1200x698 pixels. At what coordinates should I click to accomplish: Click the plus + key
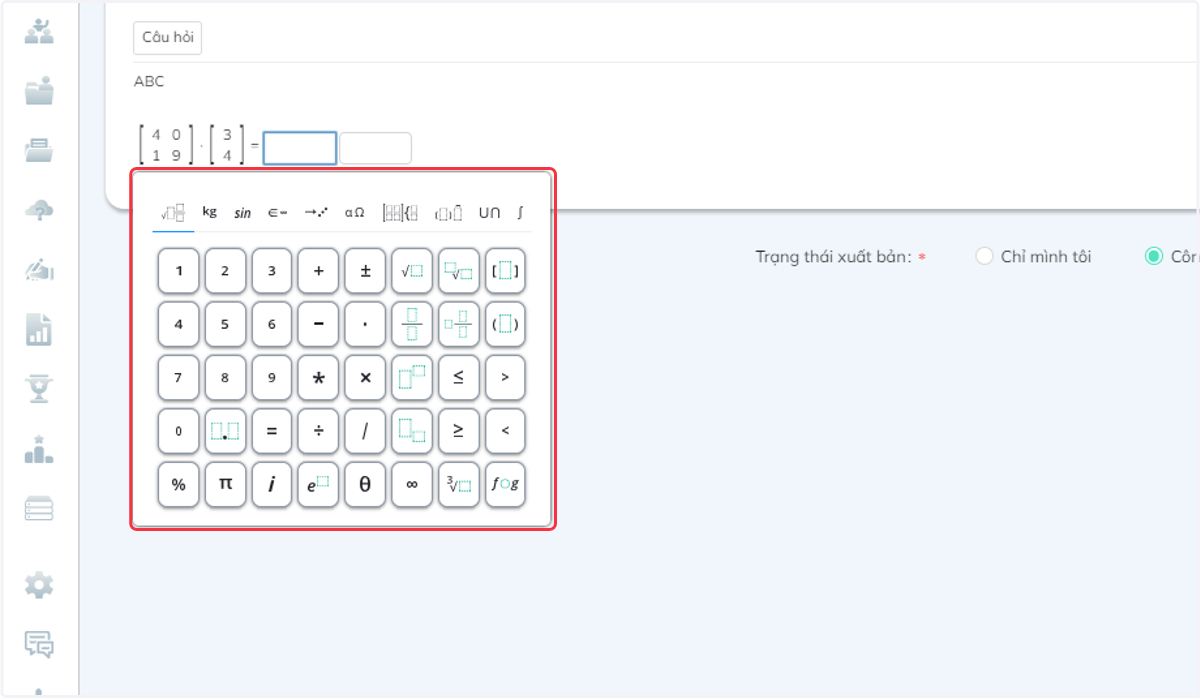coord(318,270)
